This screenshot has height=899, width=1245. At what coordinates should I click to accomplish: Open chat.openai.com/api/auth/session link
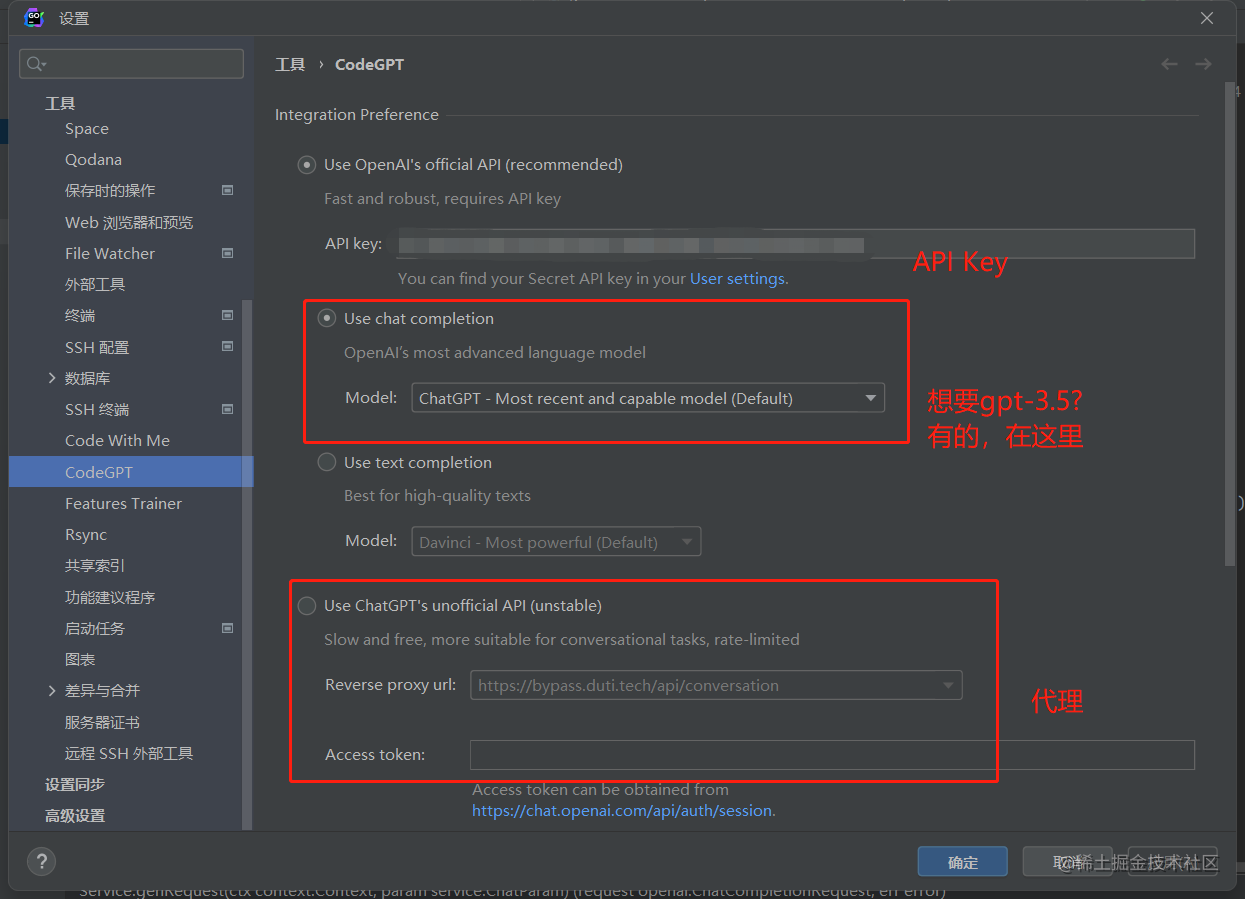[x=622, y=811]
